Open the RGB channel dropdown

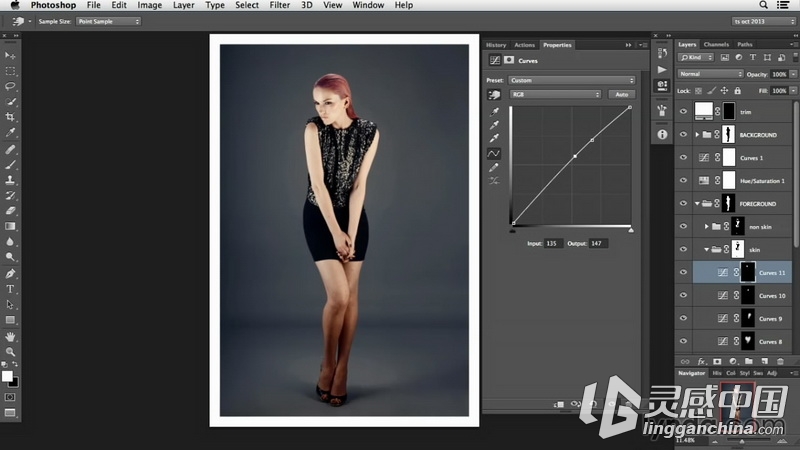click(556, 94)
